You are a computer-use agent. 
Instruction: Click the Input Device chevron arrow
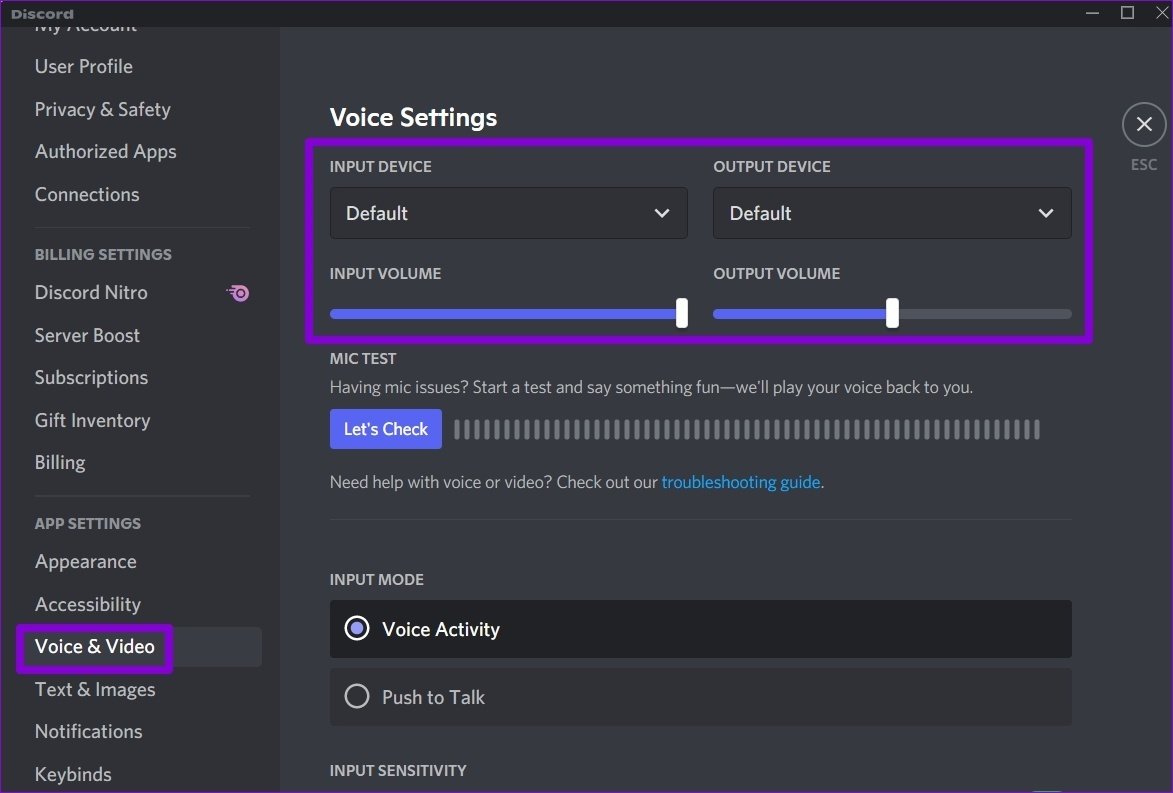pos(662,213)
